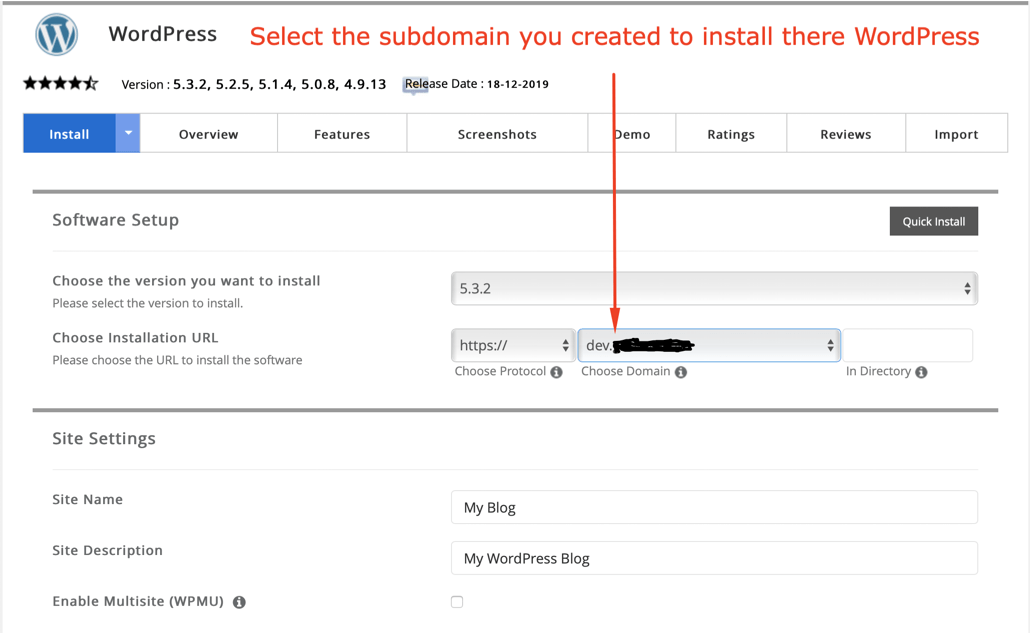Open the dev. domain dropdown

pos(709,345)
